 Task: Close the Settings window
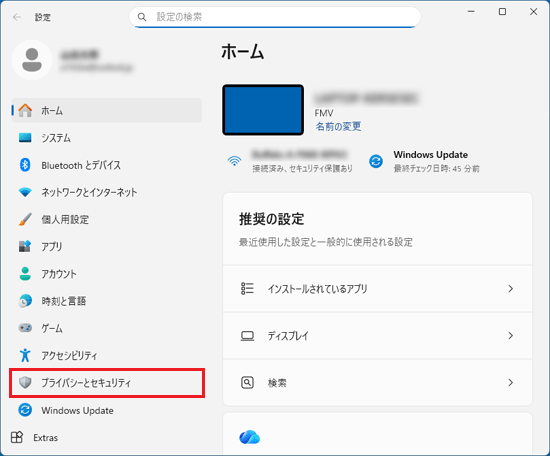point(534,12)
